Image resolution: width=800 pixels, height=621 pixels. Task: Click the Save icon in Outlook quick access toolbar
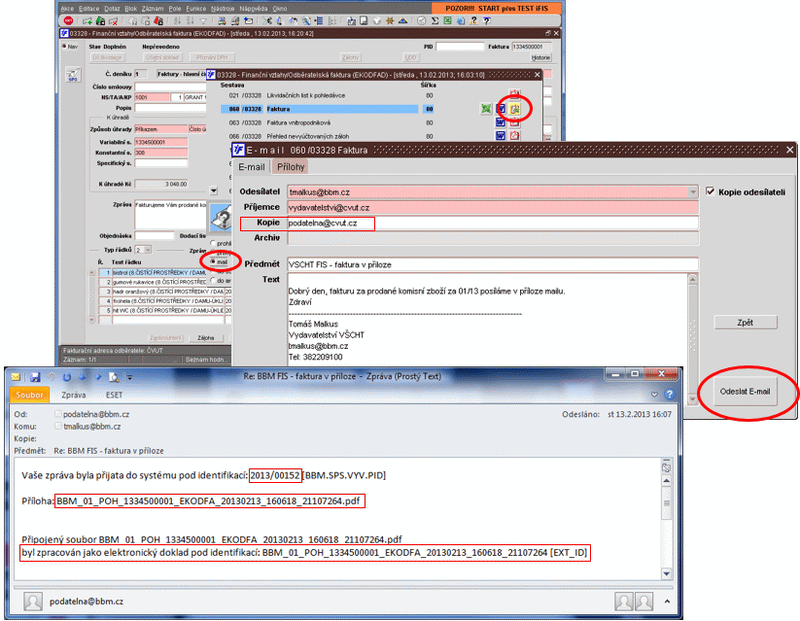[35, 377]
